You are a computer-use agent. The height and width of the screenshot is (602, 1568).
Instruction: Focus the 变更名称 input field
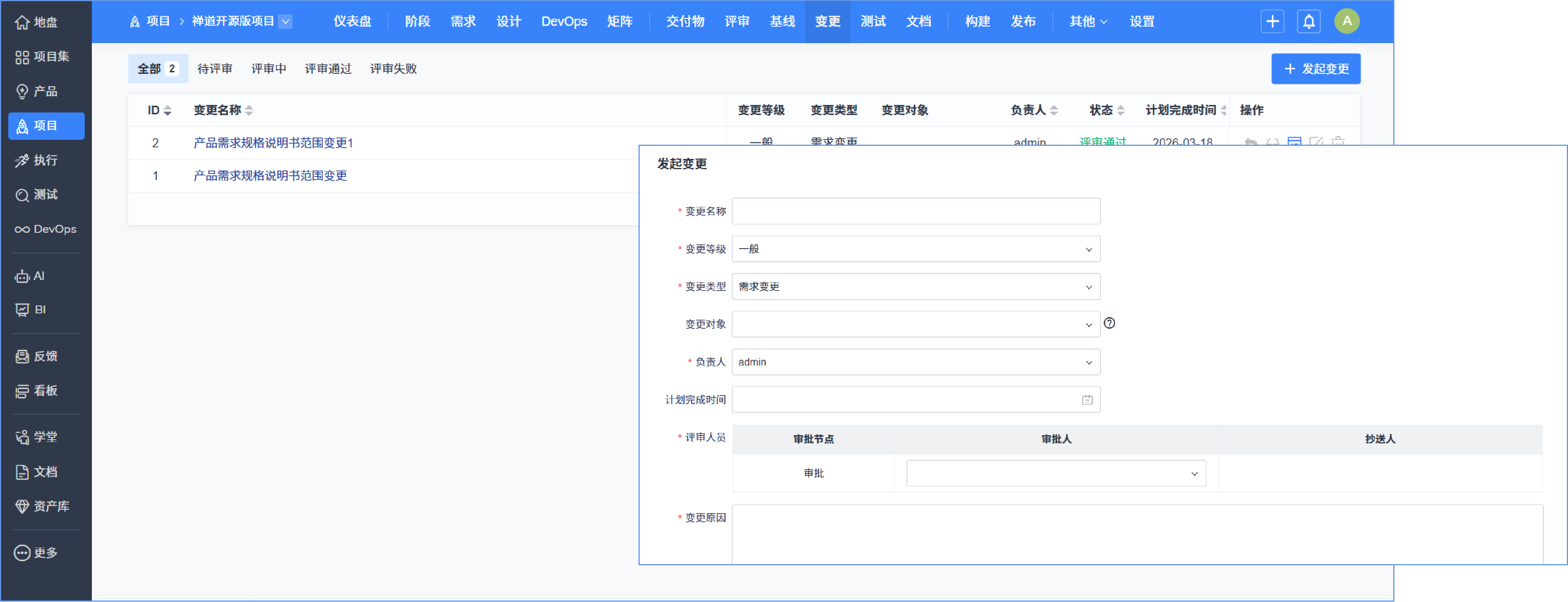(916, 211)
